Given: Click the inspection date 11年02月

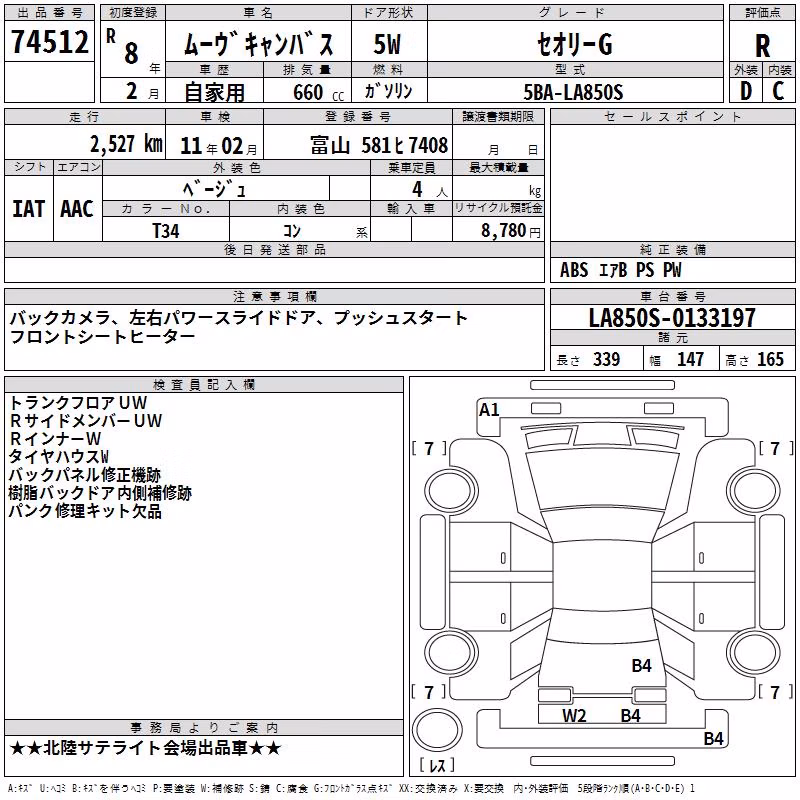Looking at the screenshot, I should [x=219, y=146].
